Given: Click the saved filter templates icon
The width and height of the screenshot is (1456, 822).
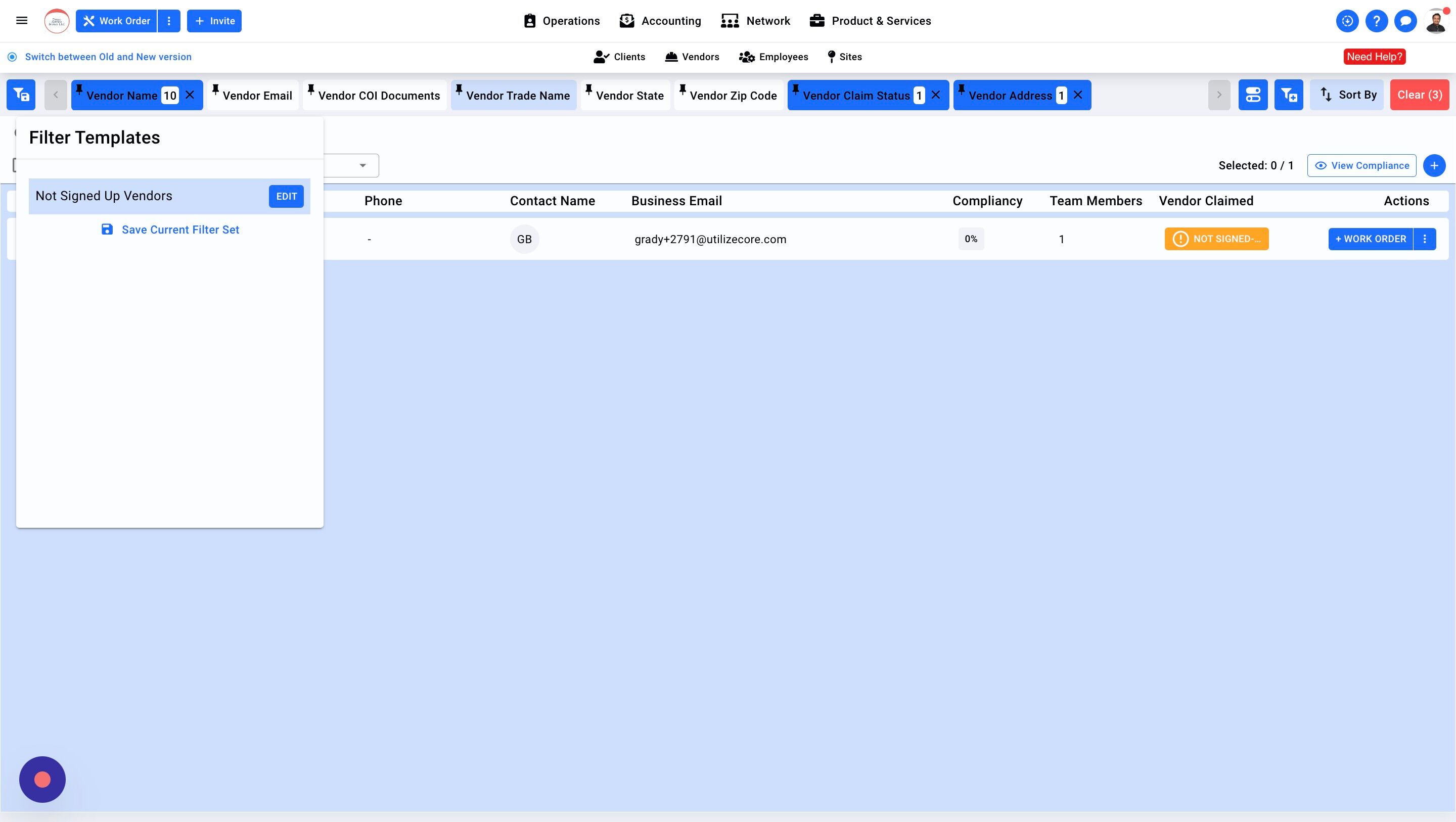Looking at the screenshot, I should click(x=21, y=95).
